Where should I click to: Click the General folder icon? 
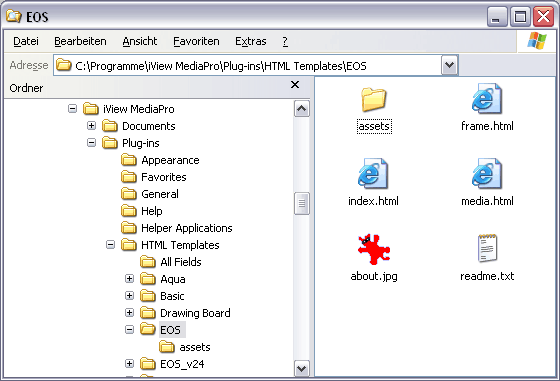pyautogui.click(x=129, y=194)
